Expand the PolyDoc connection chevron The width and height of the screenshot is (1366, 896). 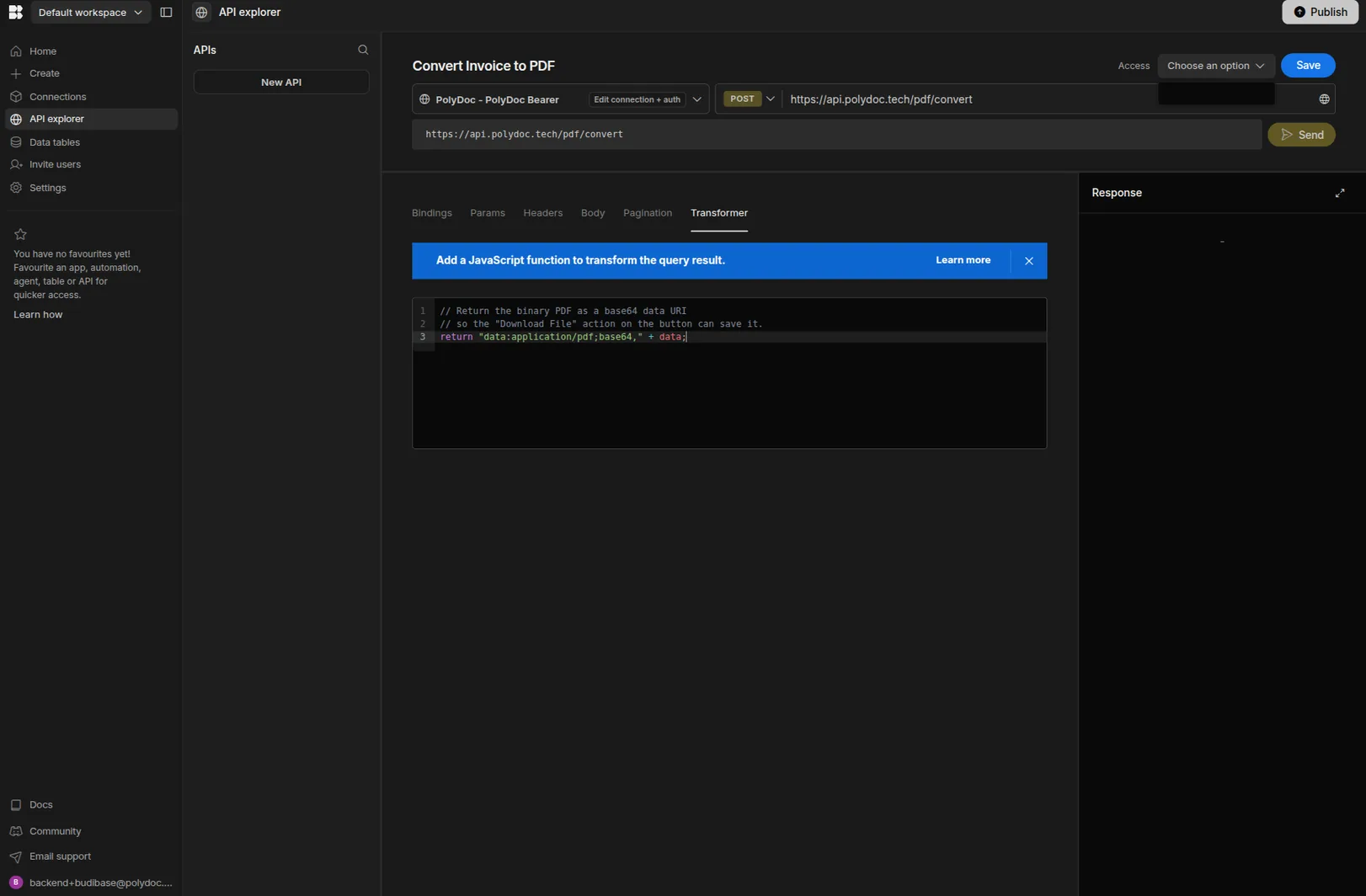pos(696,99)
